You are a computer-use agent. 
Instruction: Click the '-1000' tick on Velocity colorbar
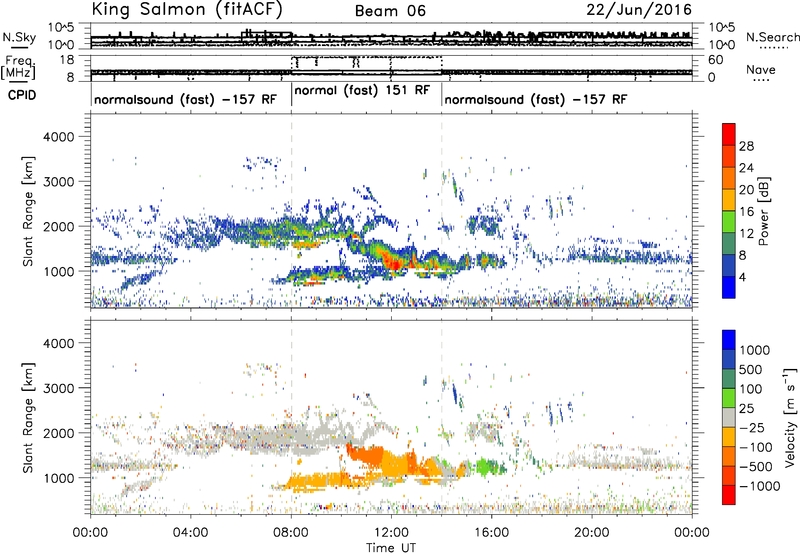click(759, 486)
